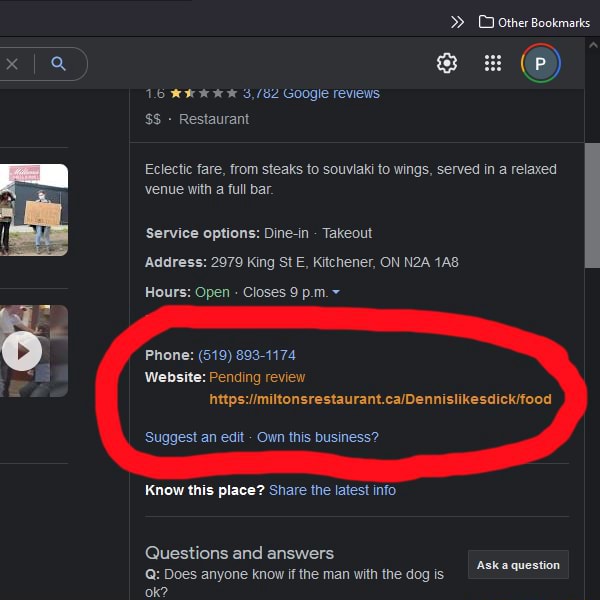Show hidden bookmarks via double chevron
The image size is (600, 600).
(x=457, y=22)
